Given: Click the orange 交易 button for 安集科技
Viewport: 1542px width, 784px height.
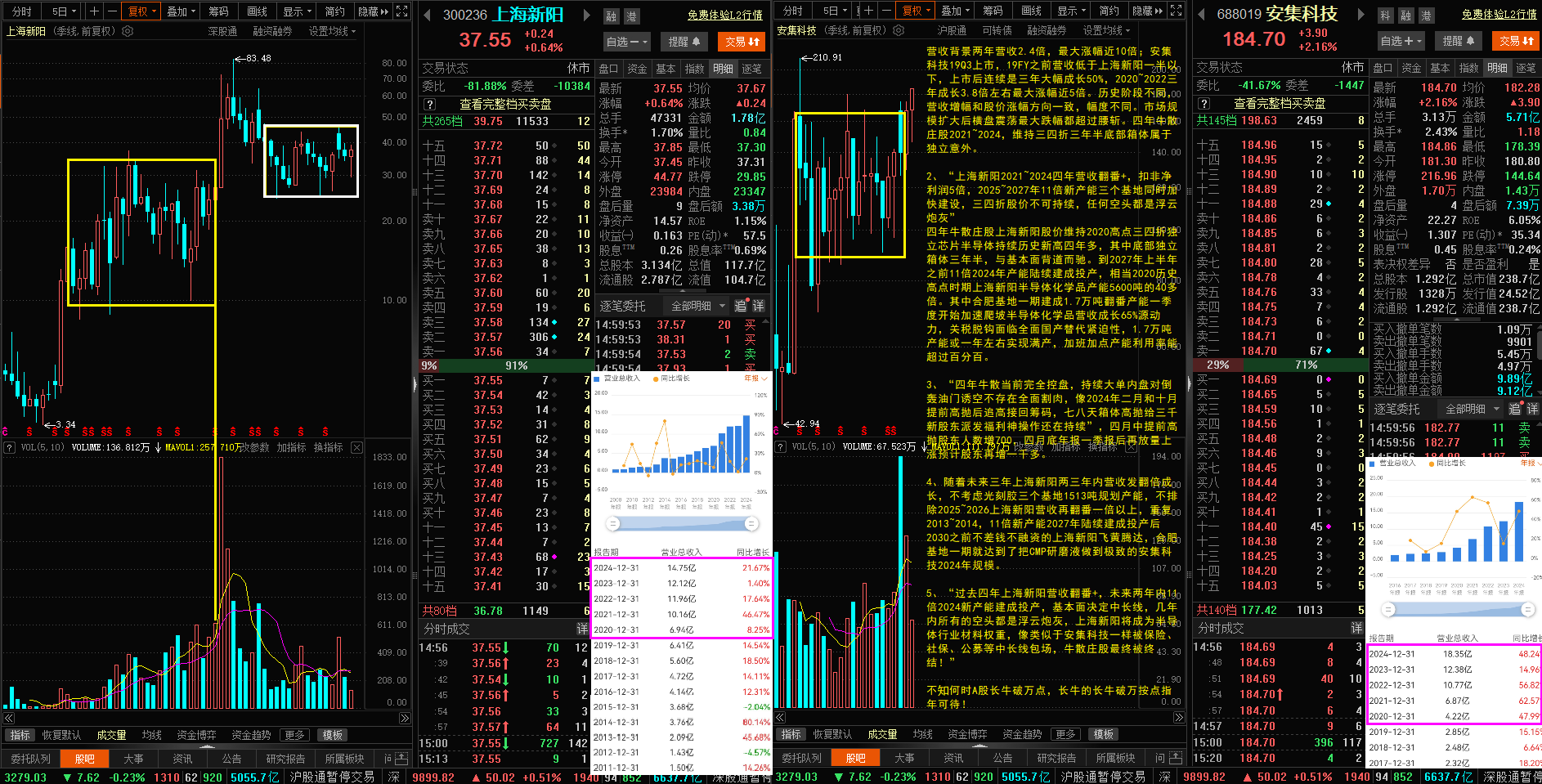Looking at the screenshot, I should pos(1516,40).
